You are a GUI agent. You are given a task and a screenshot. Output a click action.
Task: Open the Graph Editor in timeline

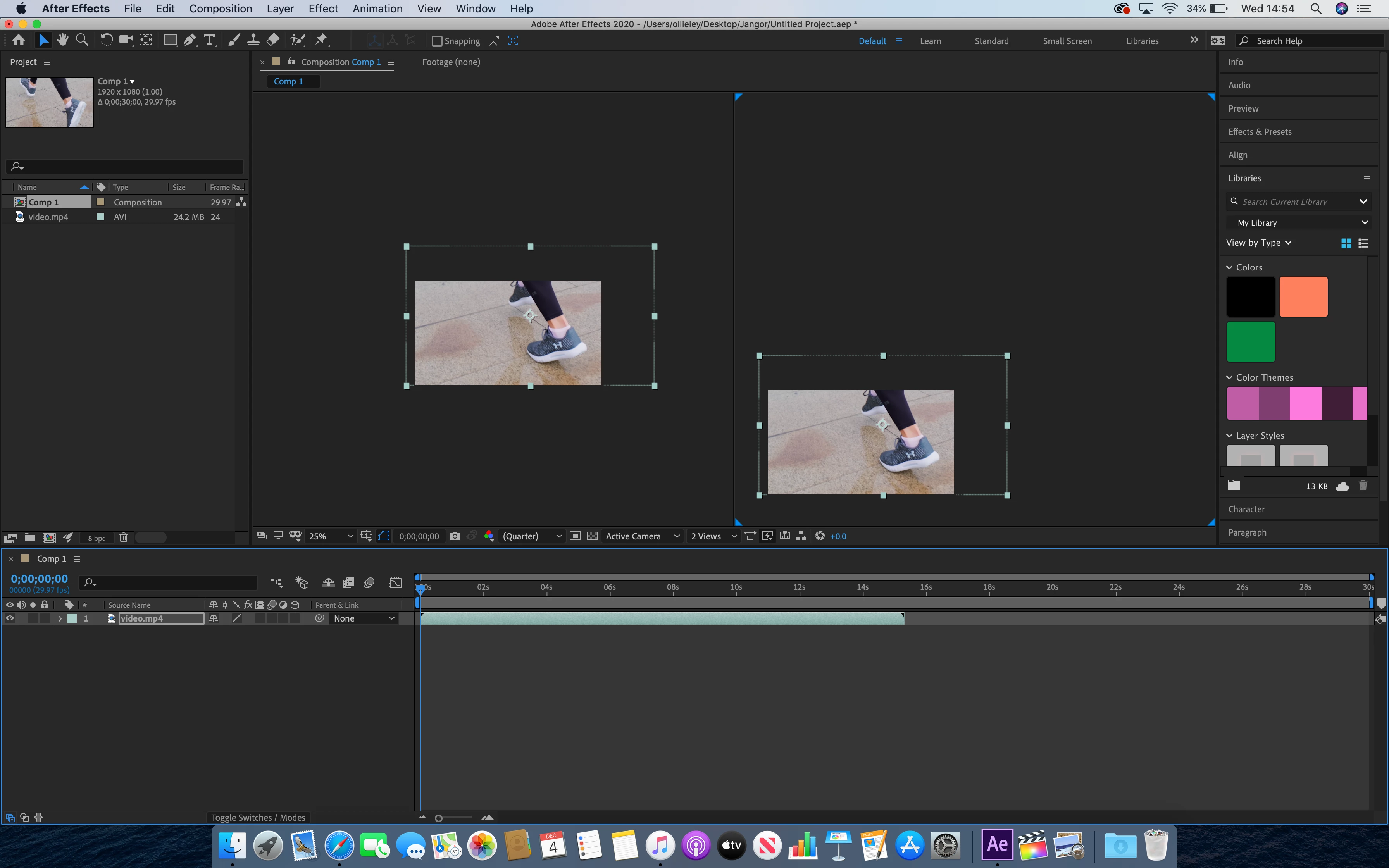395,583
